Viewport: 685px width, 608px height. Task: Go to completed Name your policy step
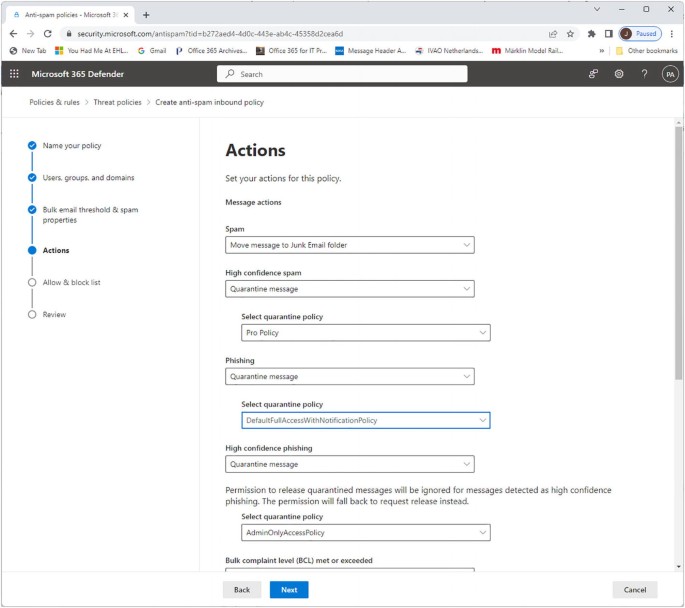click(32, 146)
